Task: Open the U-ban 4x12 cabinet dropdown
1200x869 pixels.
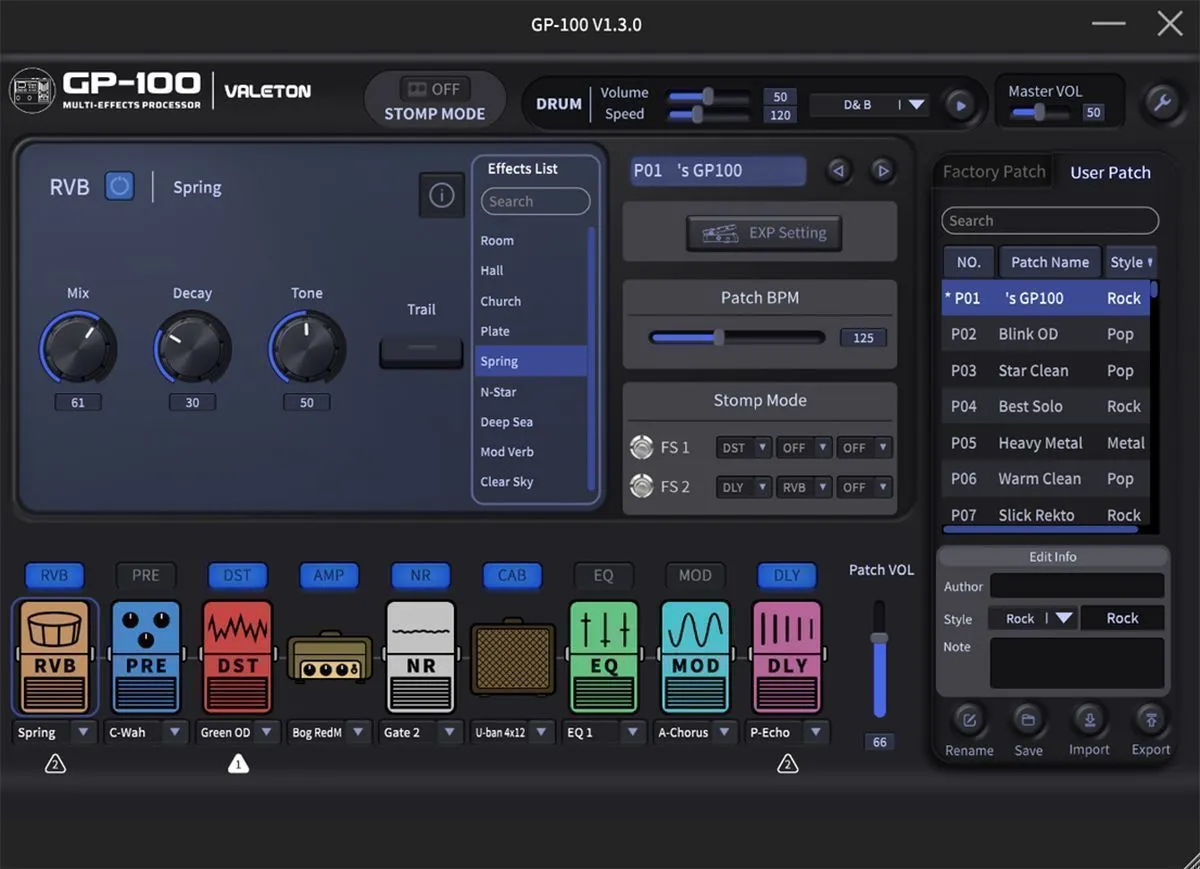Action: point(512,732)
